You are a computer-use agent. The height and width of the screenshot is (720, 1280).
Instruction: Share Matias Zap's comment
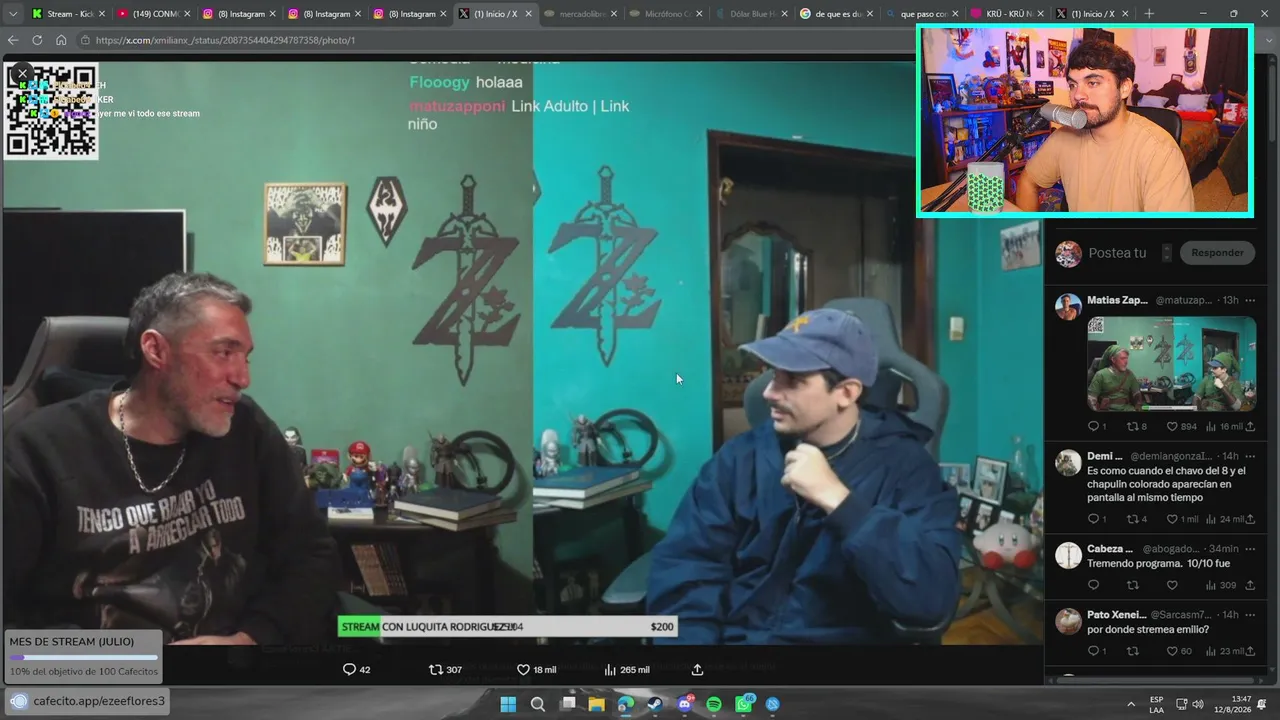tap(1250, 426)
